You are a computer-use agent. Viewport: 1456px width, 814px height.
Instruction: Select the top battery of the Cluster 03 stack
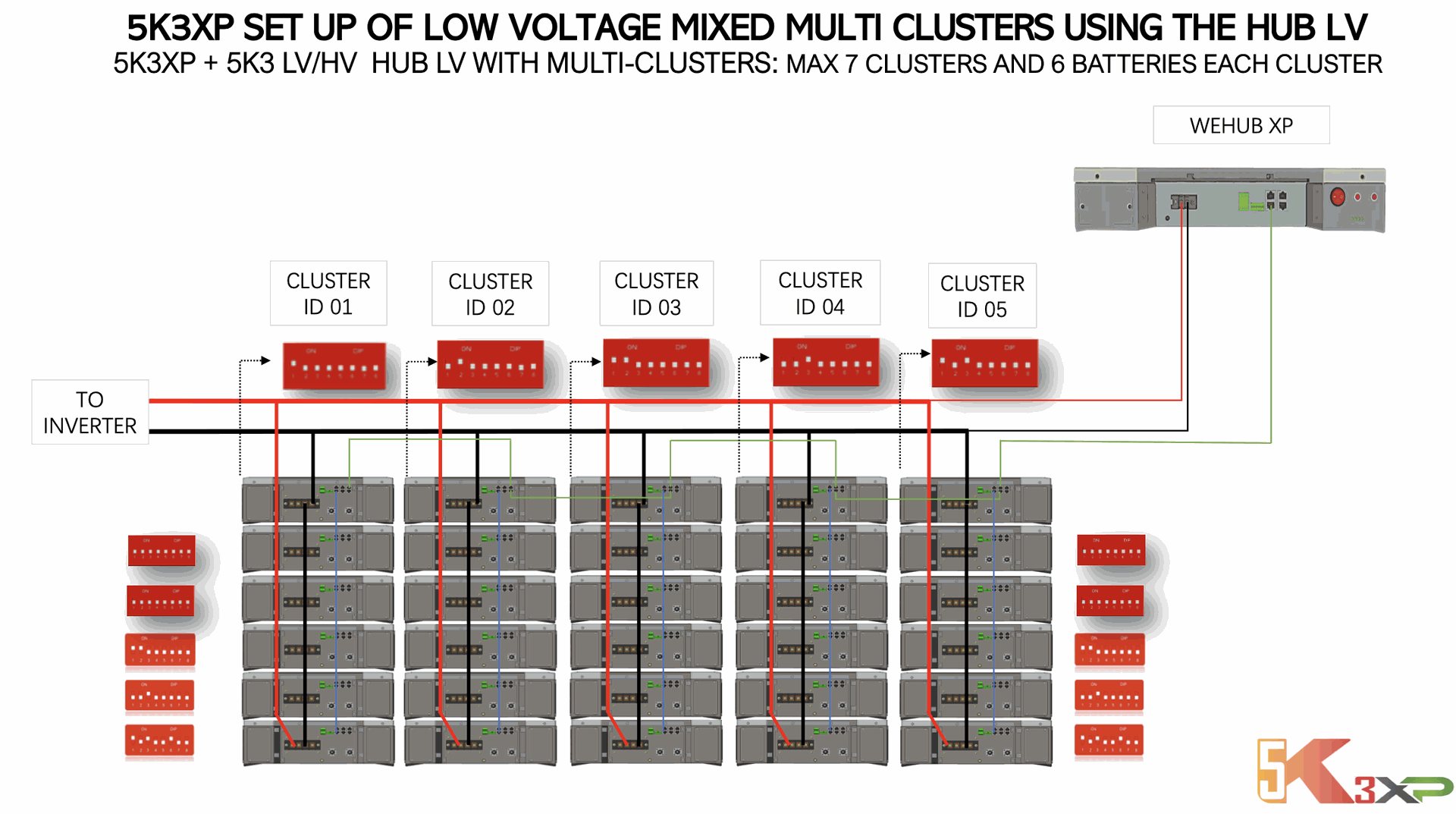(646, 501)
